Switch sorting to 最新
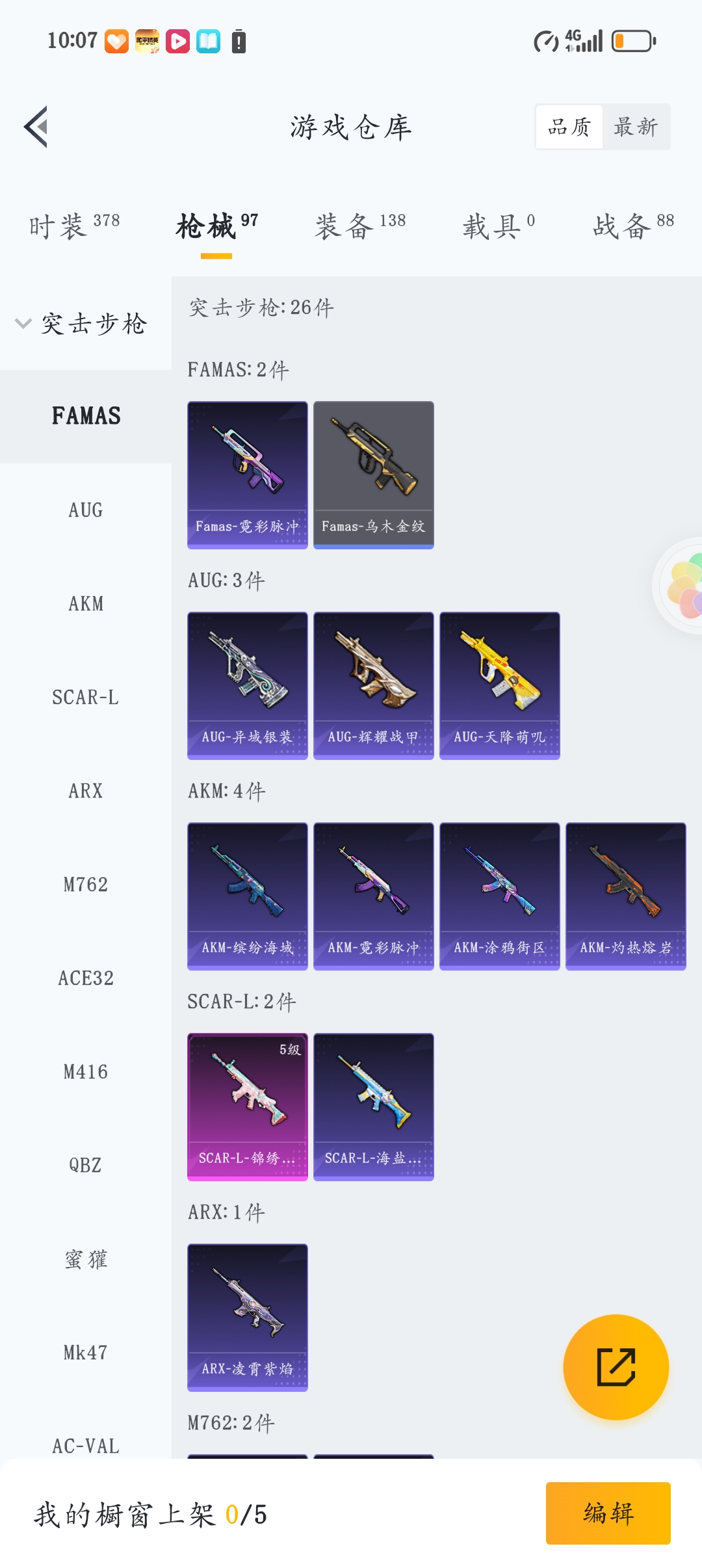The height and width of the screenshot is (1568, 702). (636, 127)
